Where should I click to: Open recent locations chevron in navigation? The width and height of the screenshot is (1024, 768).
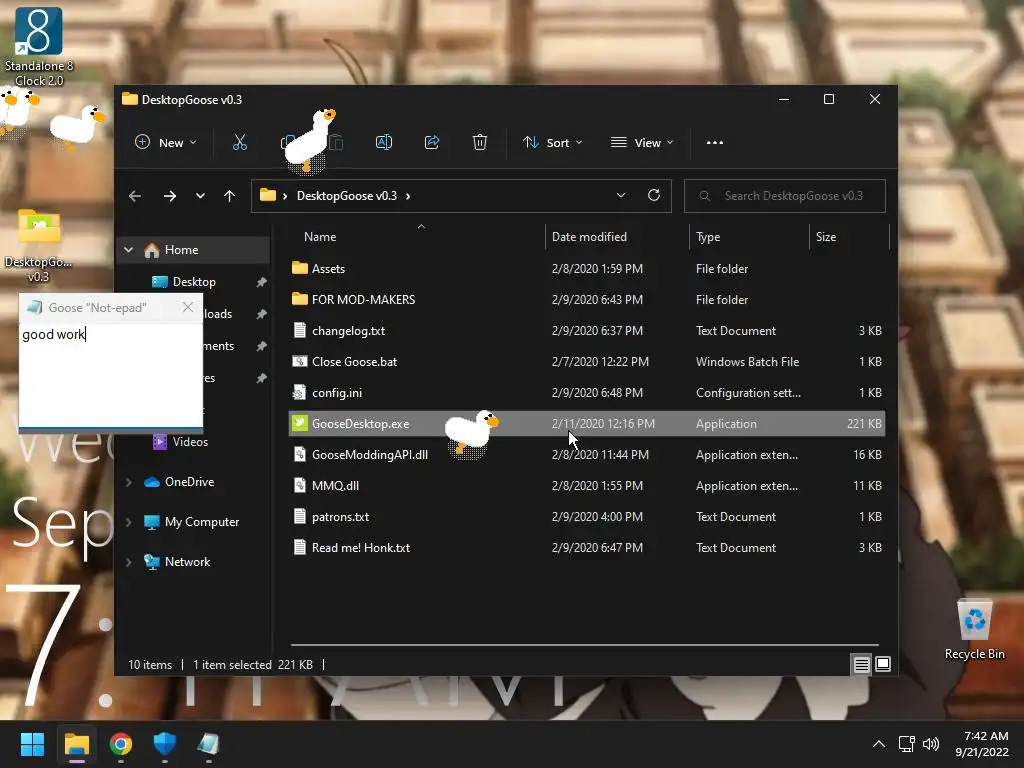(x=200, y=196)
